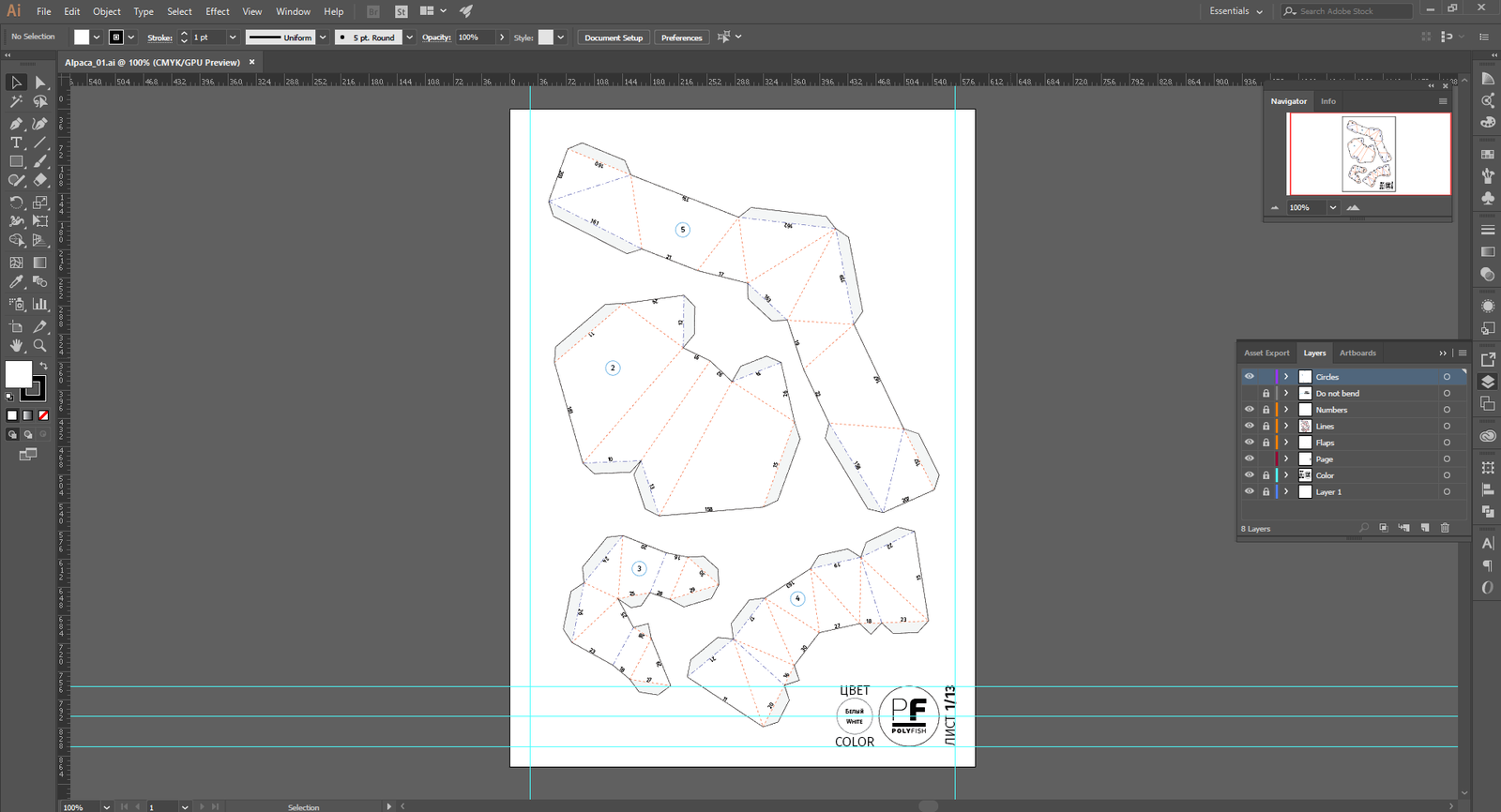Toggle visibility of the Lines layer

(x=1249, y=426)
